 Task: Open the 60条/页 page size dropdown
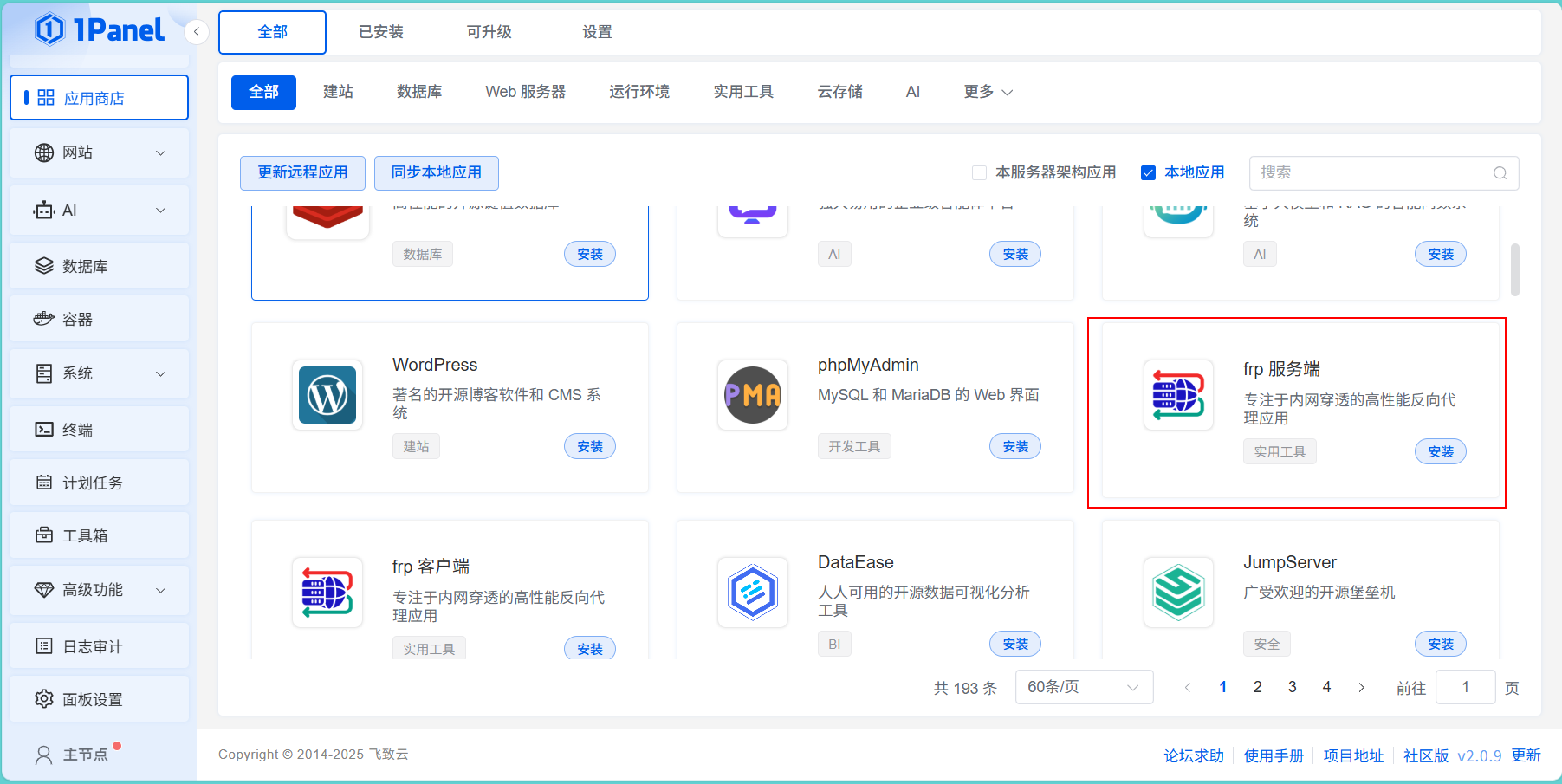point(1083,687)
